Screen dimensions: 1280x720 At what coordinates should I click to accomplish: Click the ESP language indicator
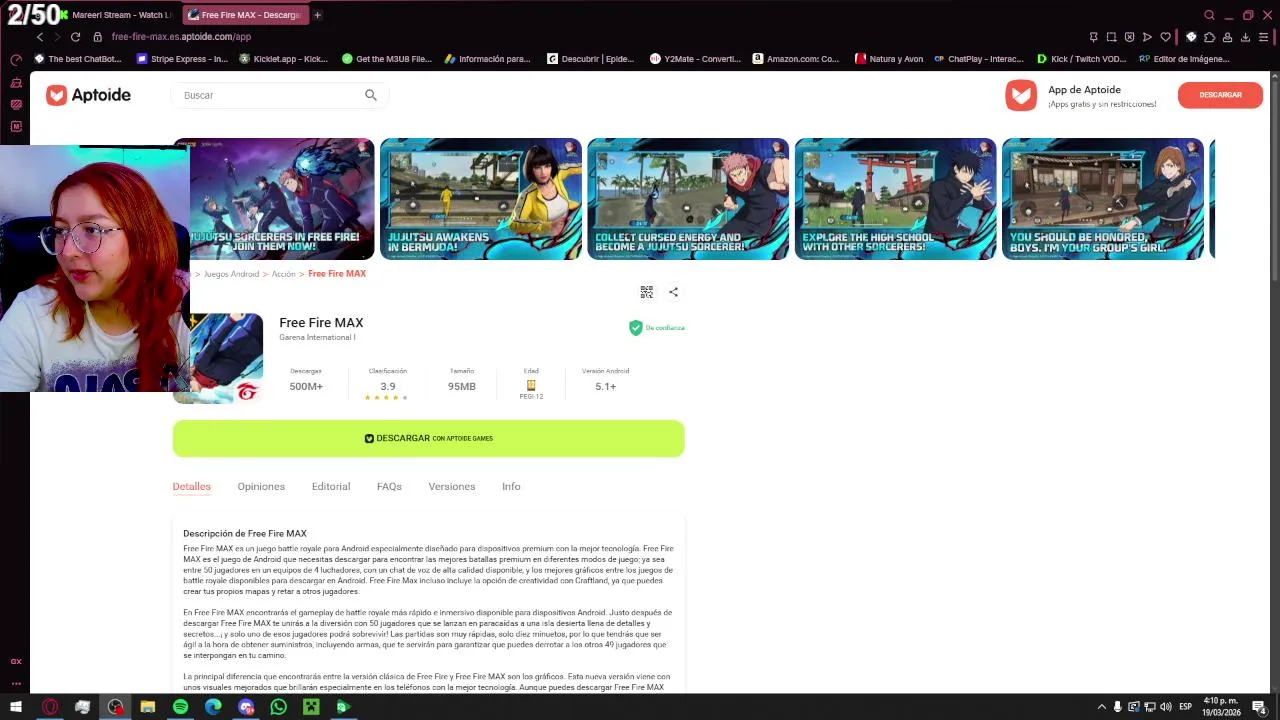click(x=1185, y=707)
